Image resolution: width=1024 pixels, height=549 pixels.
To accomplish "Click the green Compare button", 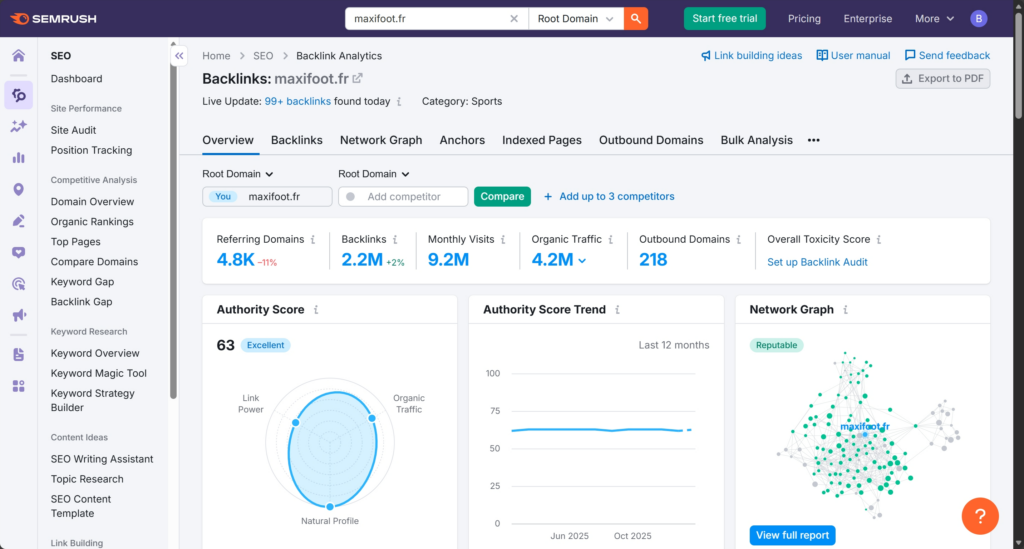I will pyautogui.click(x=502, y=196).
